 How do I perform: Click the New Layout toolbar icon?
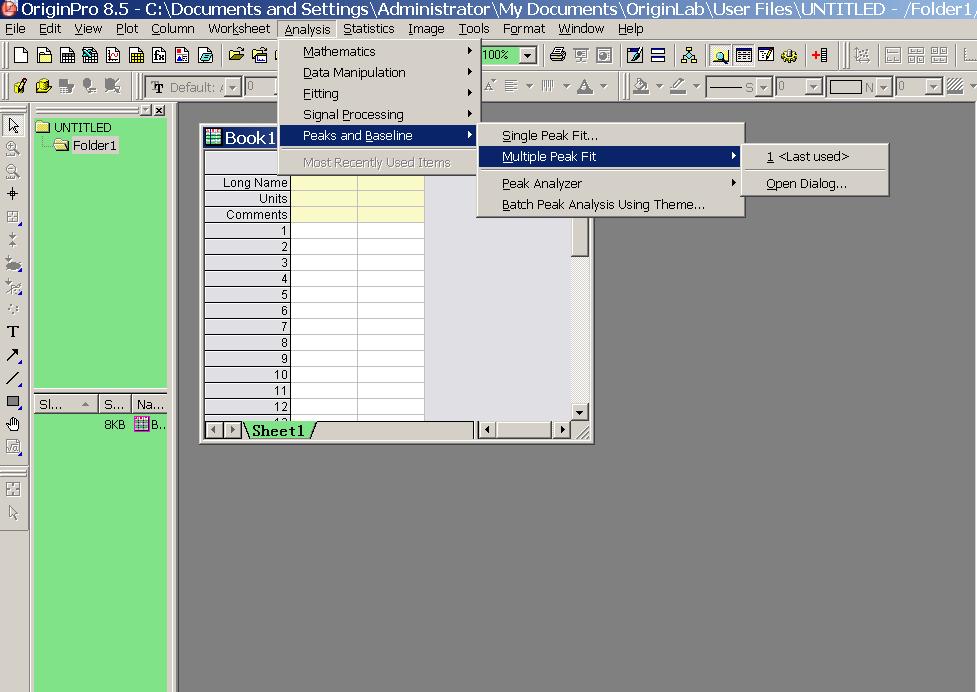point(182,55)
